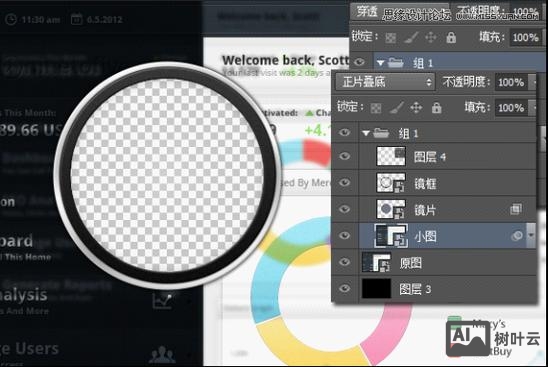The height and width of the screenshot is (367, 548).
Task: Select 镜片 layer thumbnail
Action: [x=391, y=209]
